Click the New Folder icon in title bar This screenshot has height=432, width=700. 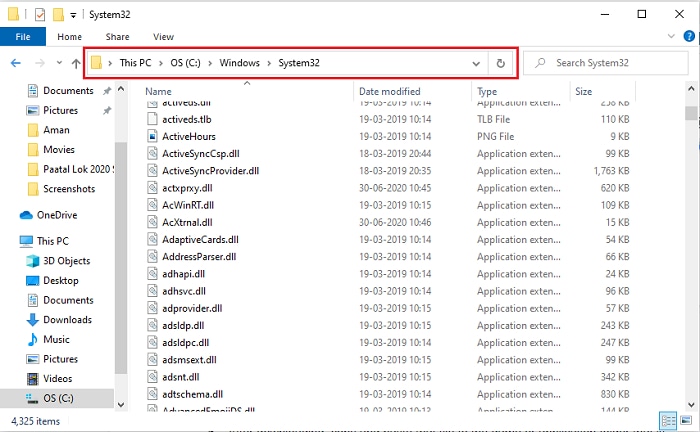pyautogui.click(x=58, y=15)
